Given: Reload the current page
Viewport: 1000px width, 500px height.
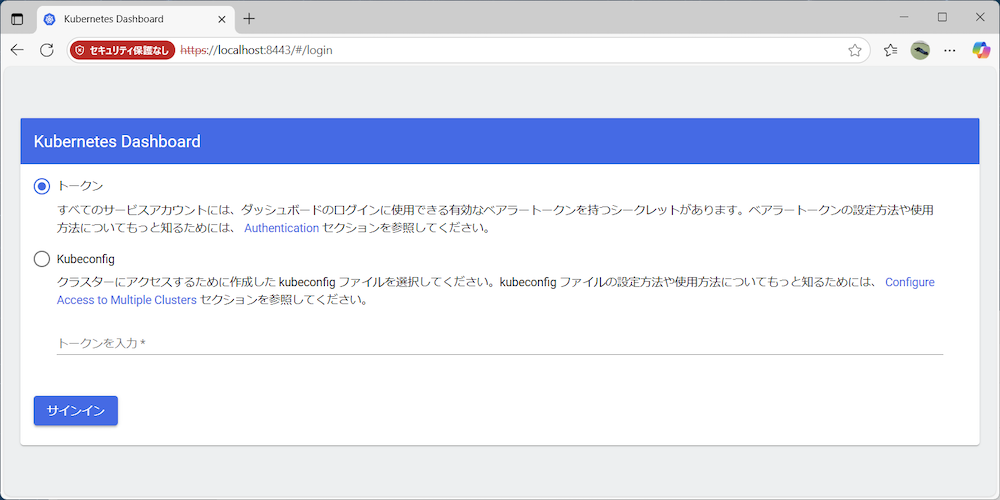Looking at the screenshot, I should [47, 50].
